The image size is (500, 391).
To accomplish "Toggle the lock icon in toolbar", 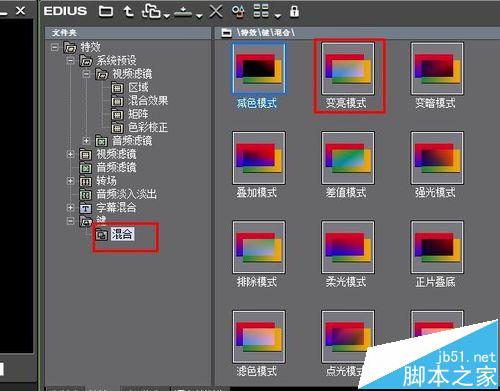I will click(294, 11).
